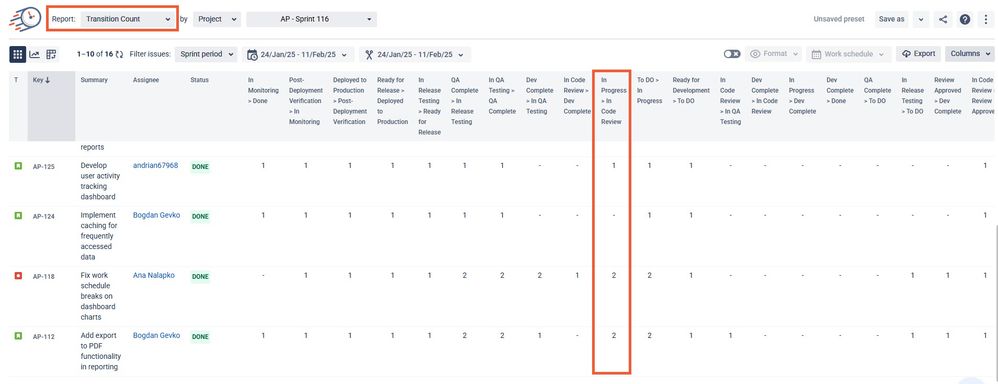Click the story type icon for AP-125
Image resolution: width=998 pixels, height=384 pixels.
(x=18, y=166)
